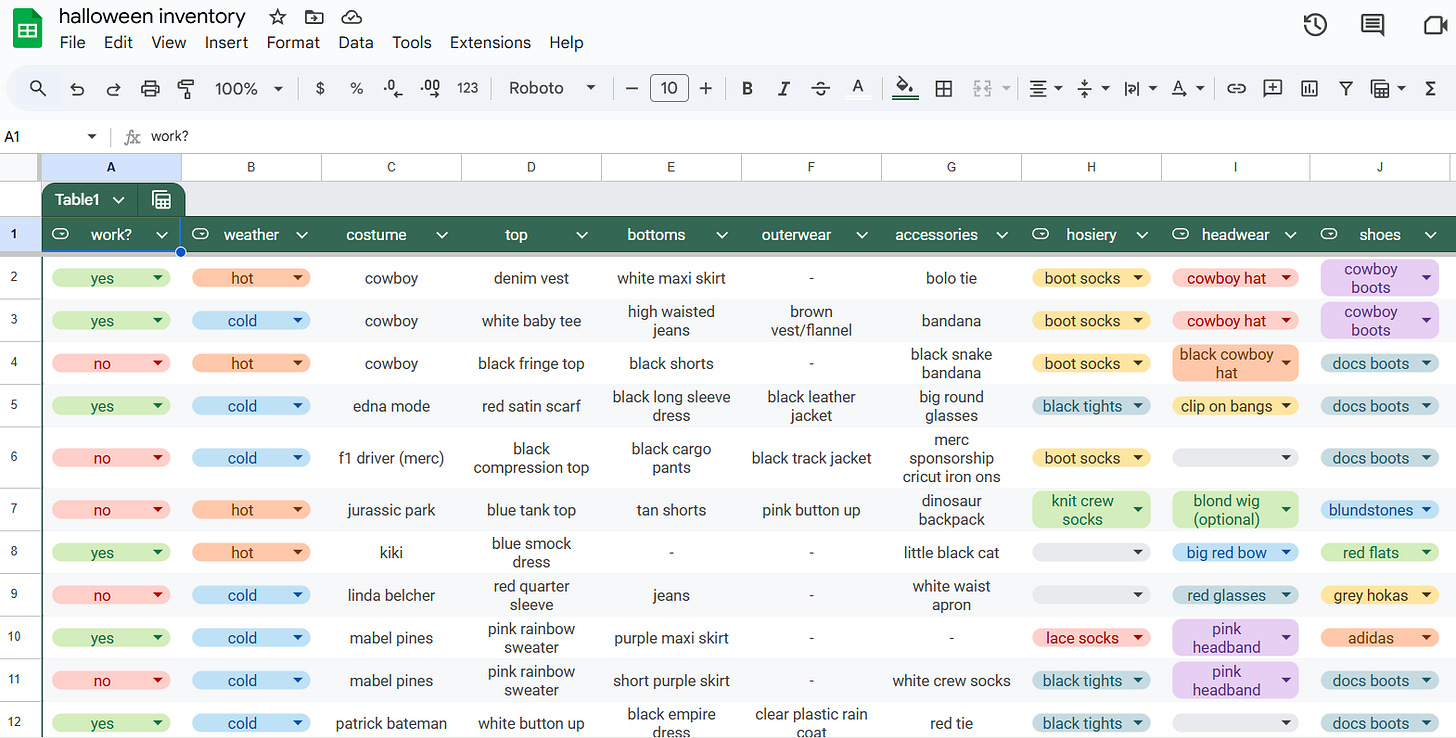Image resolution: width=1456 pixels, height=738 pixels.
Task: Click the video meeting camera icon
Action: pos(1436,26)
